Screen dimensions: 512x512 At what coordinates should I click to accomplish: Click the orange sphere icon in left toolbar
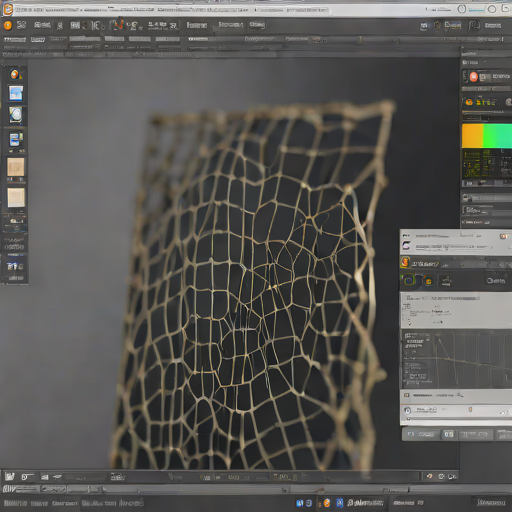(x=15, y=74)
